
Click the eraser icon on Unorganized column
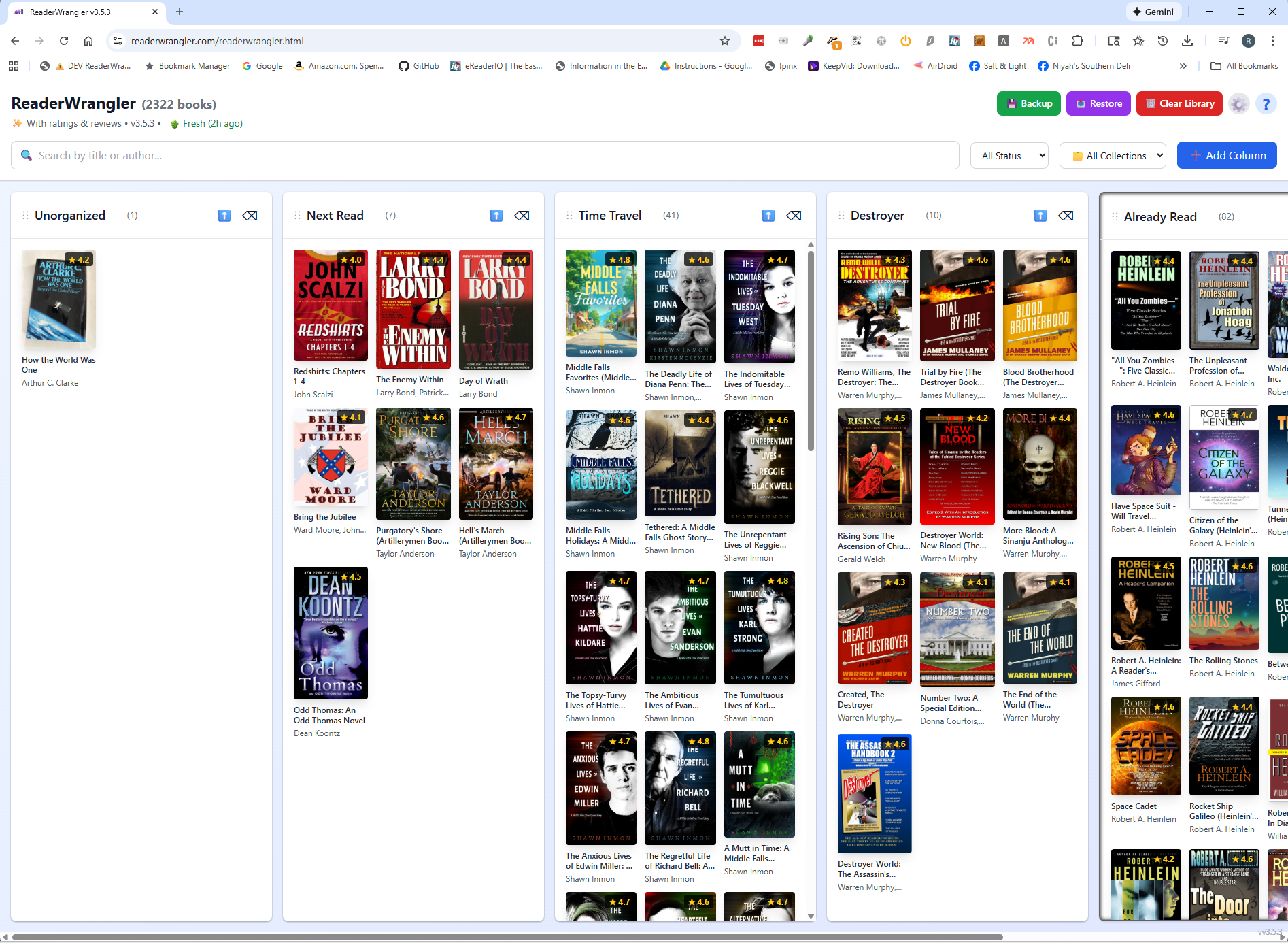coord(250,215)
